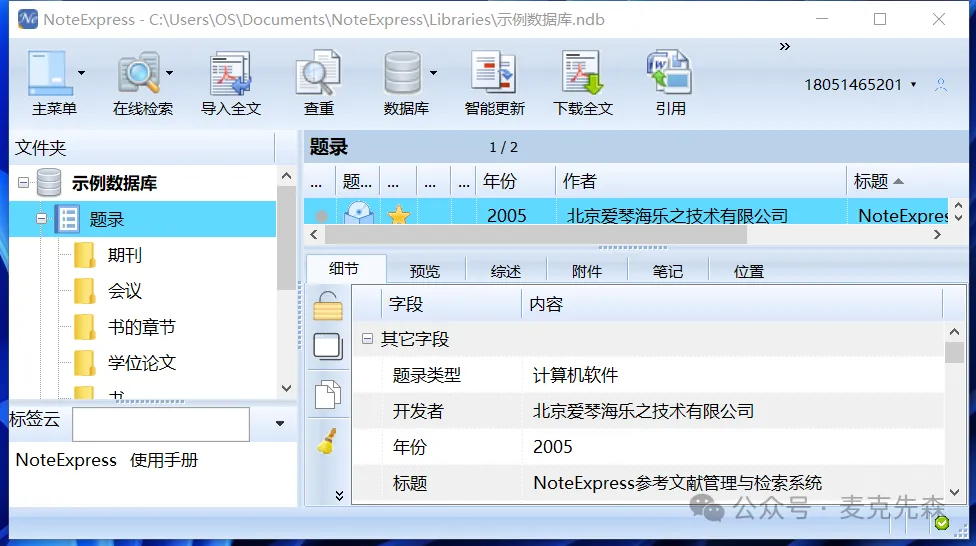Click the 内容 column header

coord(732,304)
